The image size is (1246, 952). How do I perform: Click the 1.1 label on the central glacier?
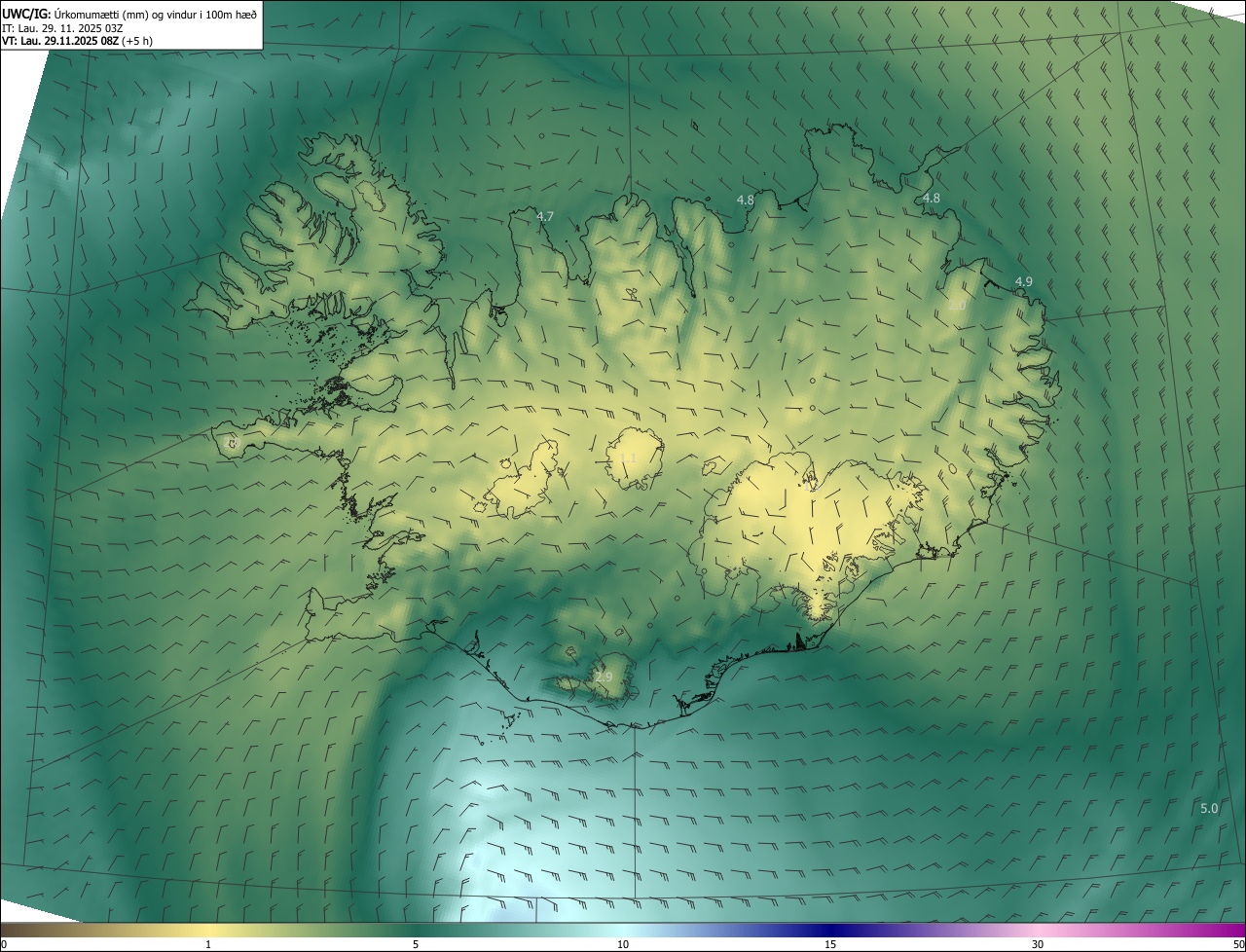(x=627, y=458)
